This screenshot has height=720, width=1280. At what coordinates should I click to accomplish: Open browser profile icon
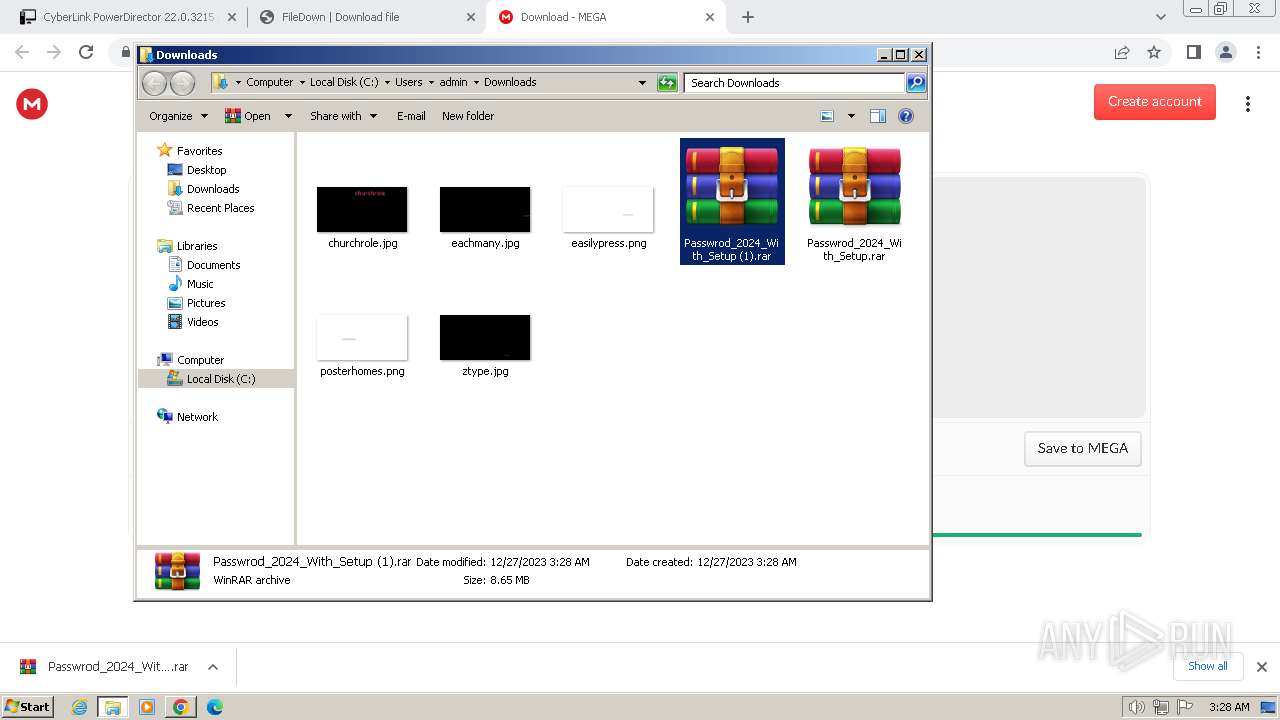pos(1226,52)
